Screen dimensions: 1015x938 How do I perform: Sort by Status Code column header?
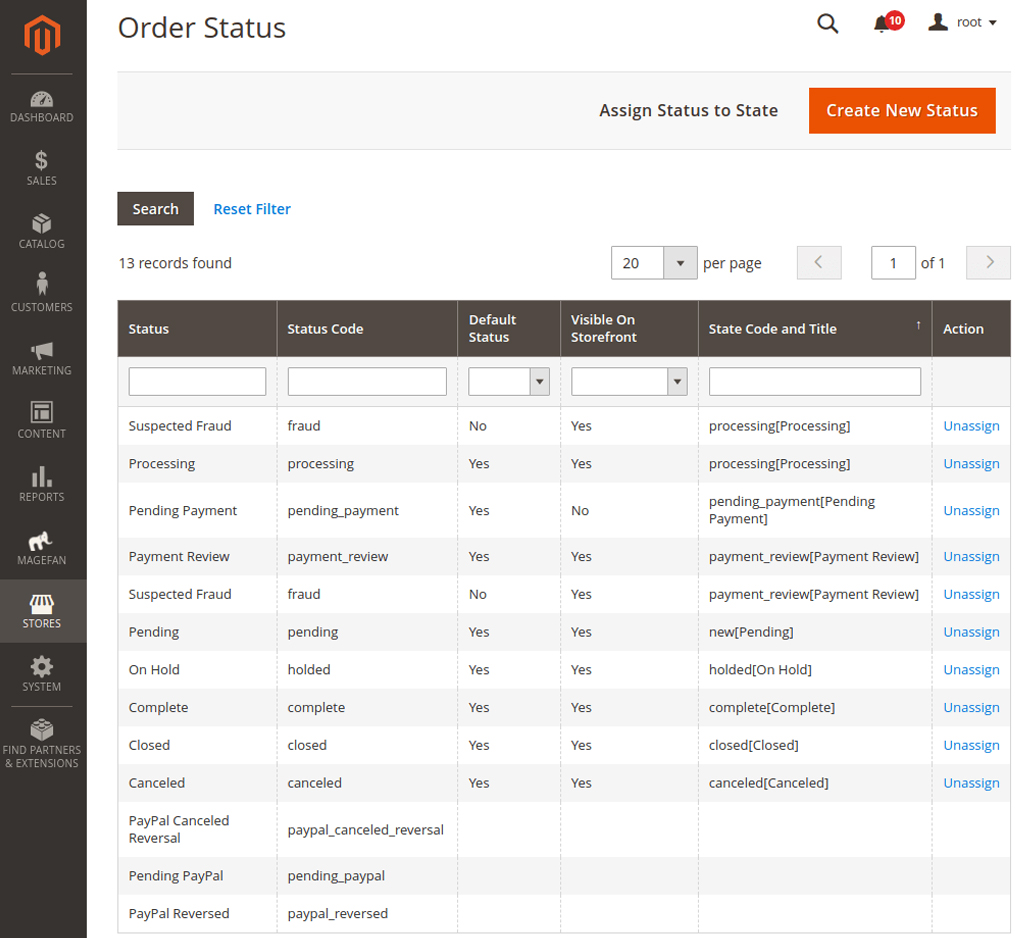pos(367,329)
